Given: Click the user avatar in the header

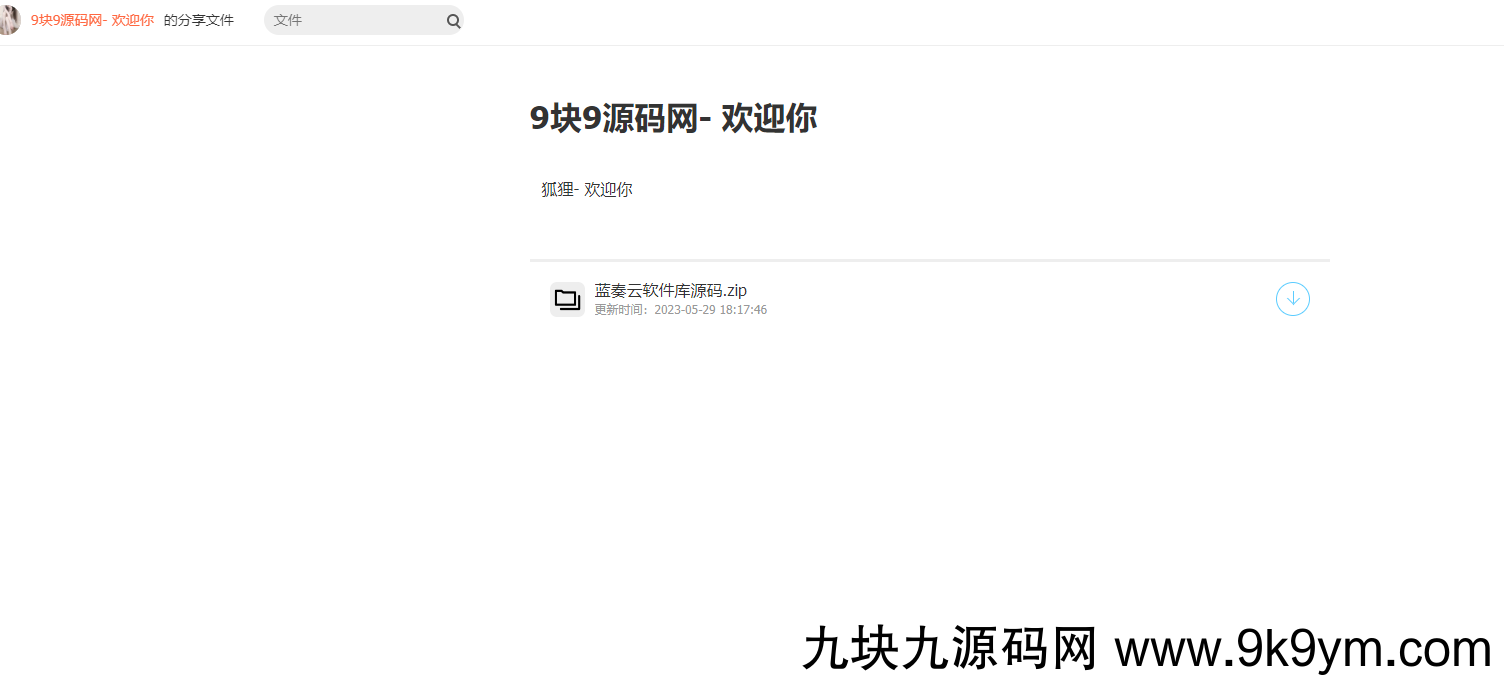Looking at the screenshot, I should [x=8, y=20].
